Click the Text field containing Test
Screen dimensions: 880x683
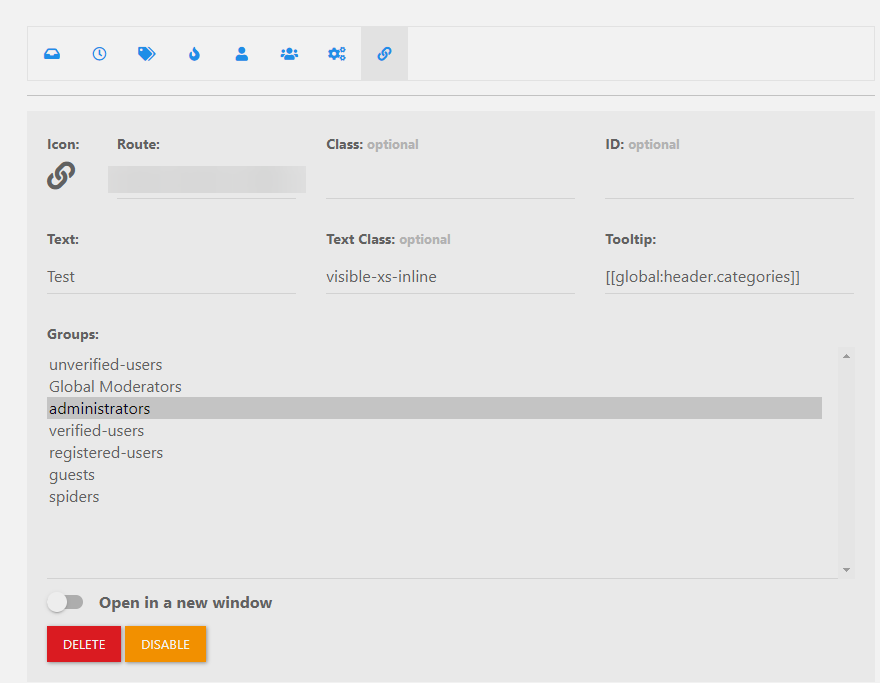(x=170, y=277)
